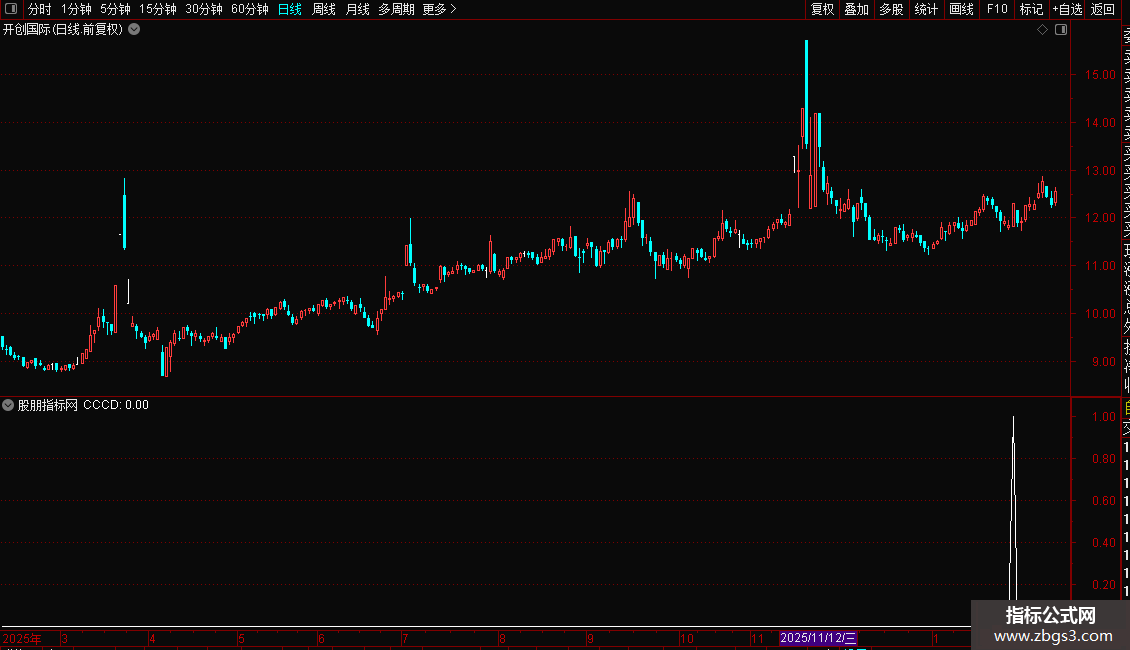Click the 标记 mark button

point(1031,9)
